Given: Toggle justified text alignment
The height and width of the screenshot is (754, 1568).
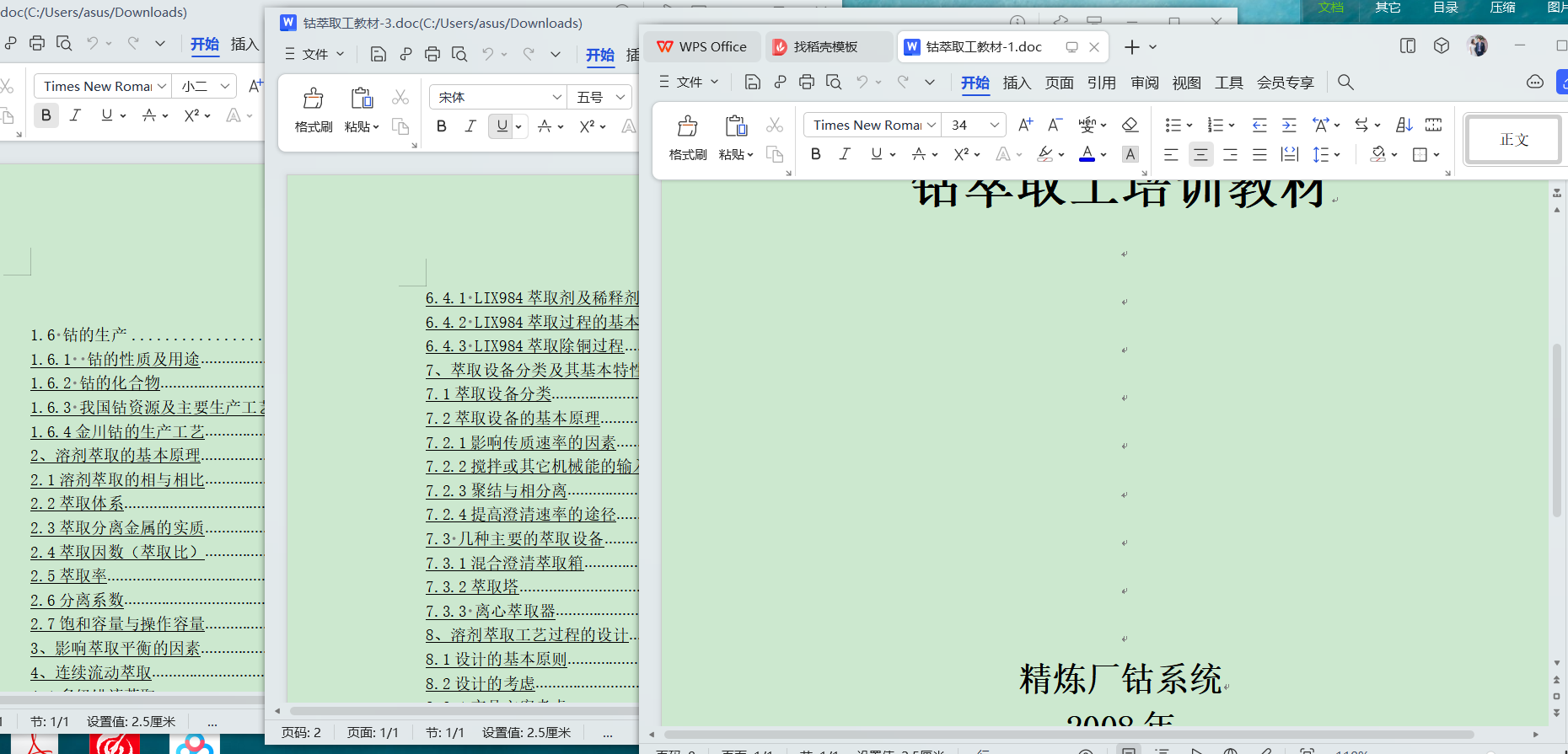Looking at the screenshot, I should pyautogui.click(x=1259, y=154).
